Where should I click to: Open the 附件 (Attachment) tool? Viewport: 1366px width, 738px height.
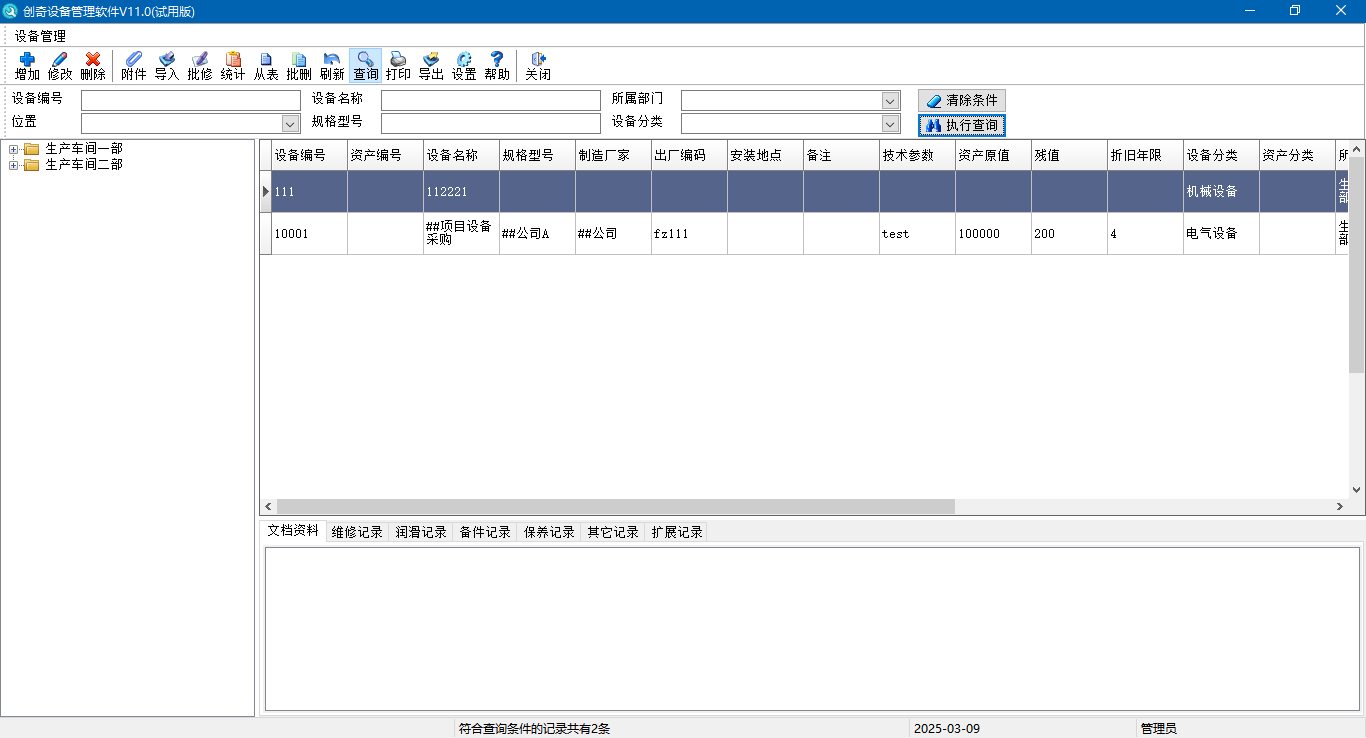(133, 65)
